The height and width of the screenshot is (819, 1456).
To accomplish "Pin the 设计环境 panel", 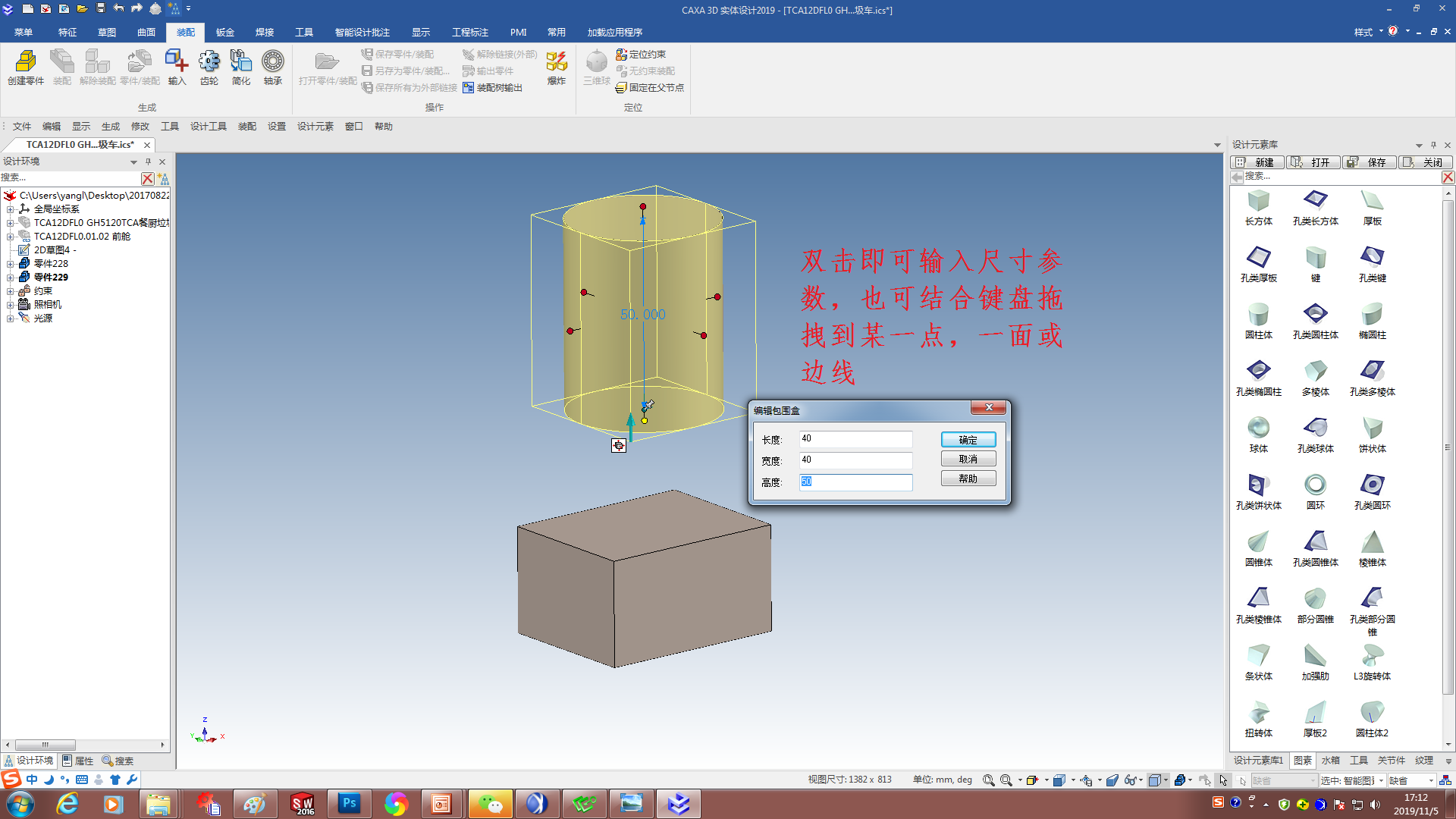I will tap(148, 162).
